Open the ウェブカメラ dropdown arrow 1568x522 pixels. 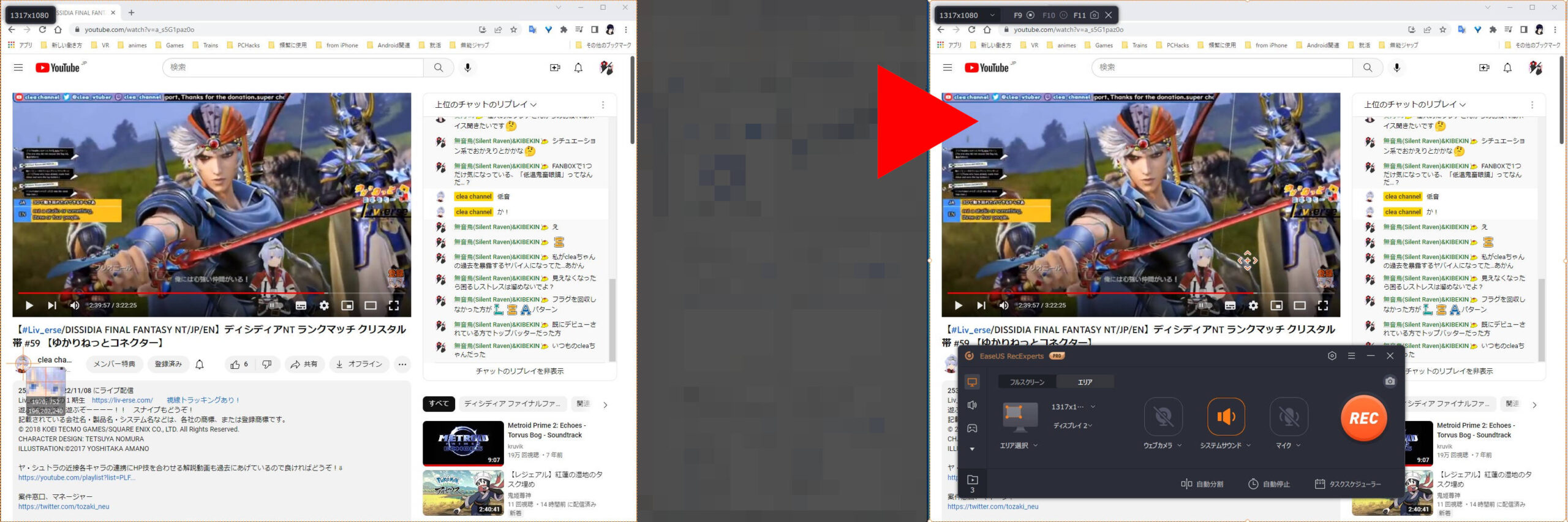1179,445
